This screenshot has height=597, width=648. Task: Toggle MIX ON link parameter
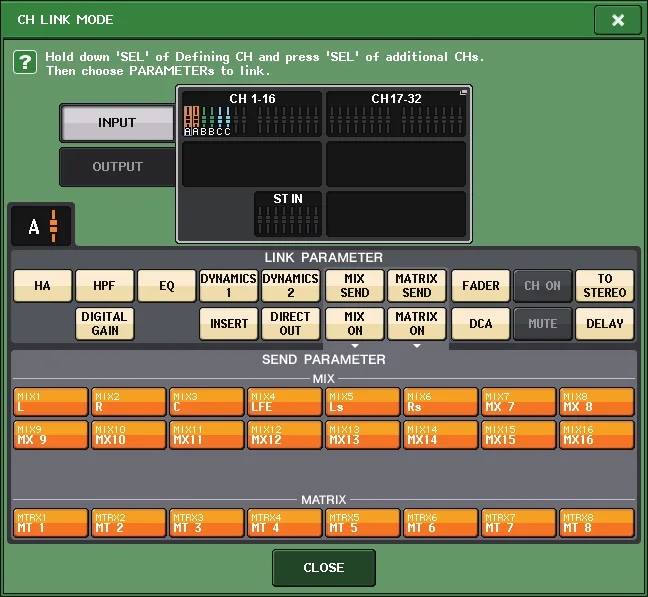355,324
